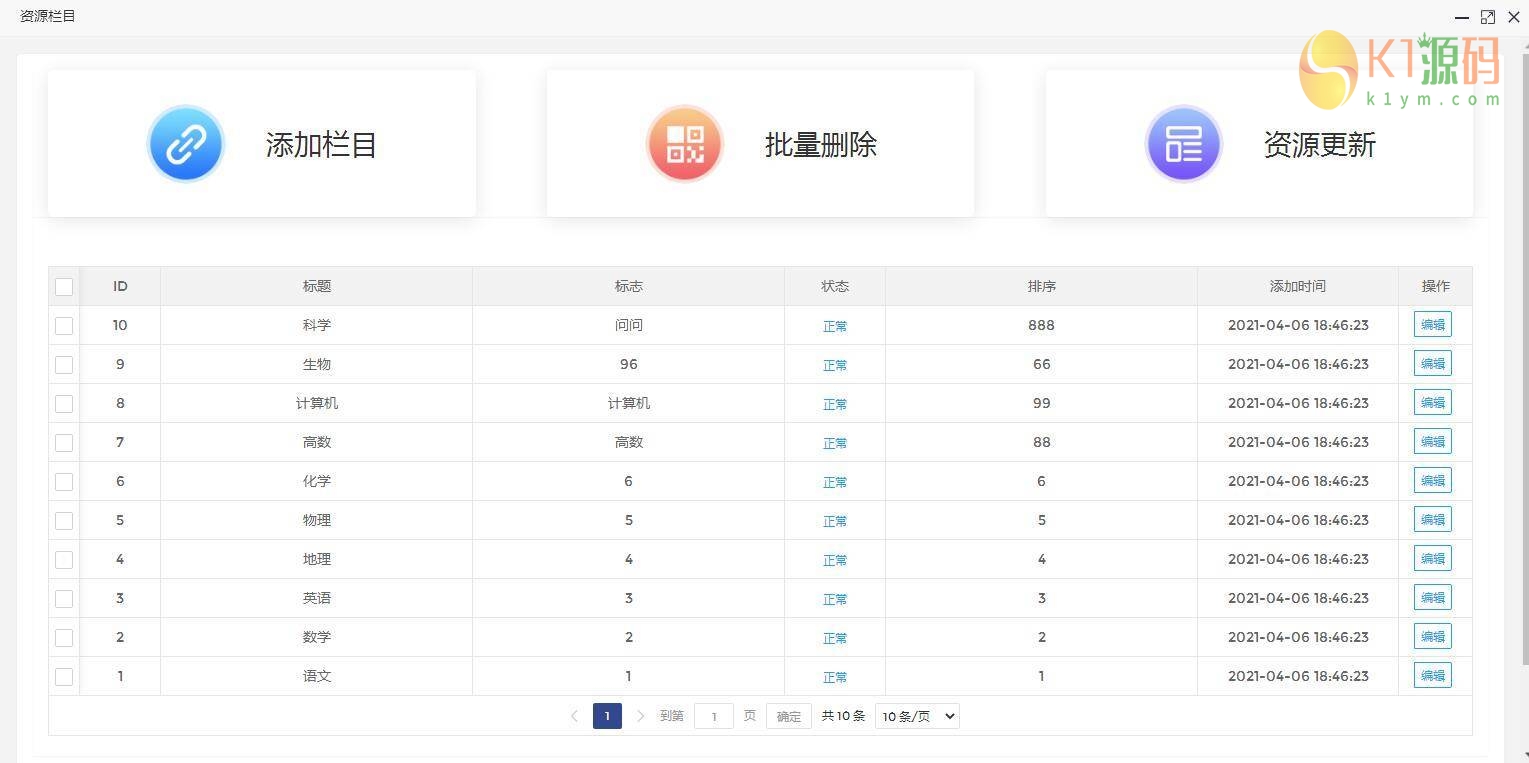
Task: Expand the per-page selector's dropdown arrow
Action: pyautogui.click(x=948, y=716)
